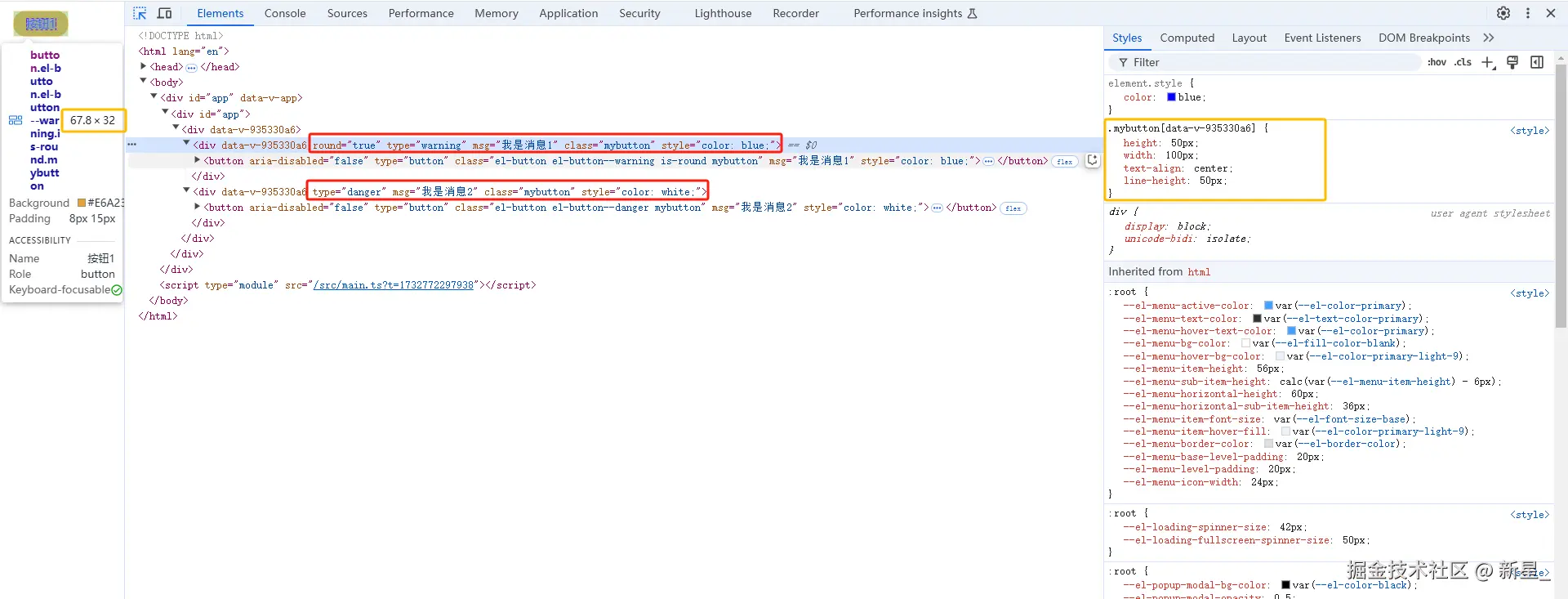1568x599 pixels.
Task: Select the script type module node
Action: [x=348, y=285]
